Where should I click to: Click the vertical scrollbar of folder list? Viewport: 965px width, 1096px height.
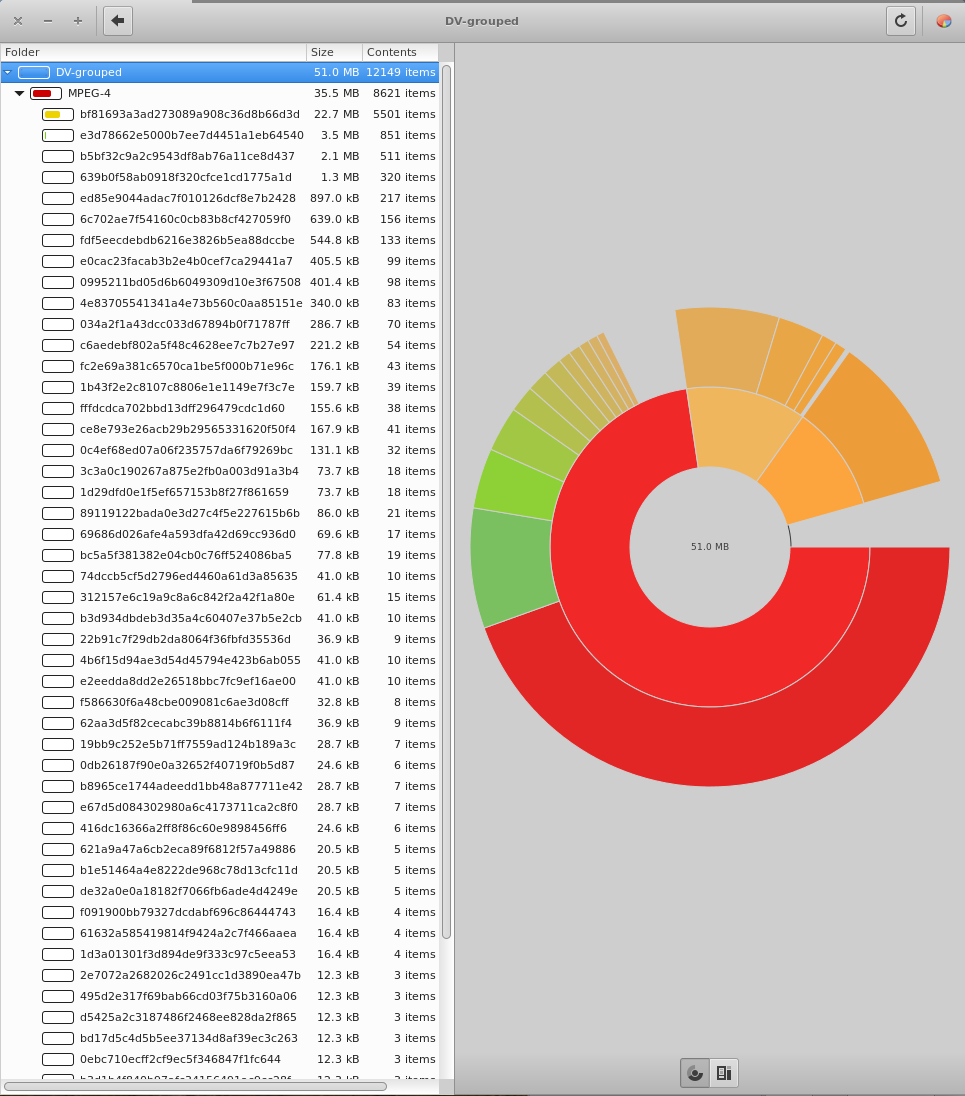446,500
